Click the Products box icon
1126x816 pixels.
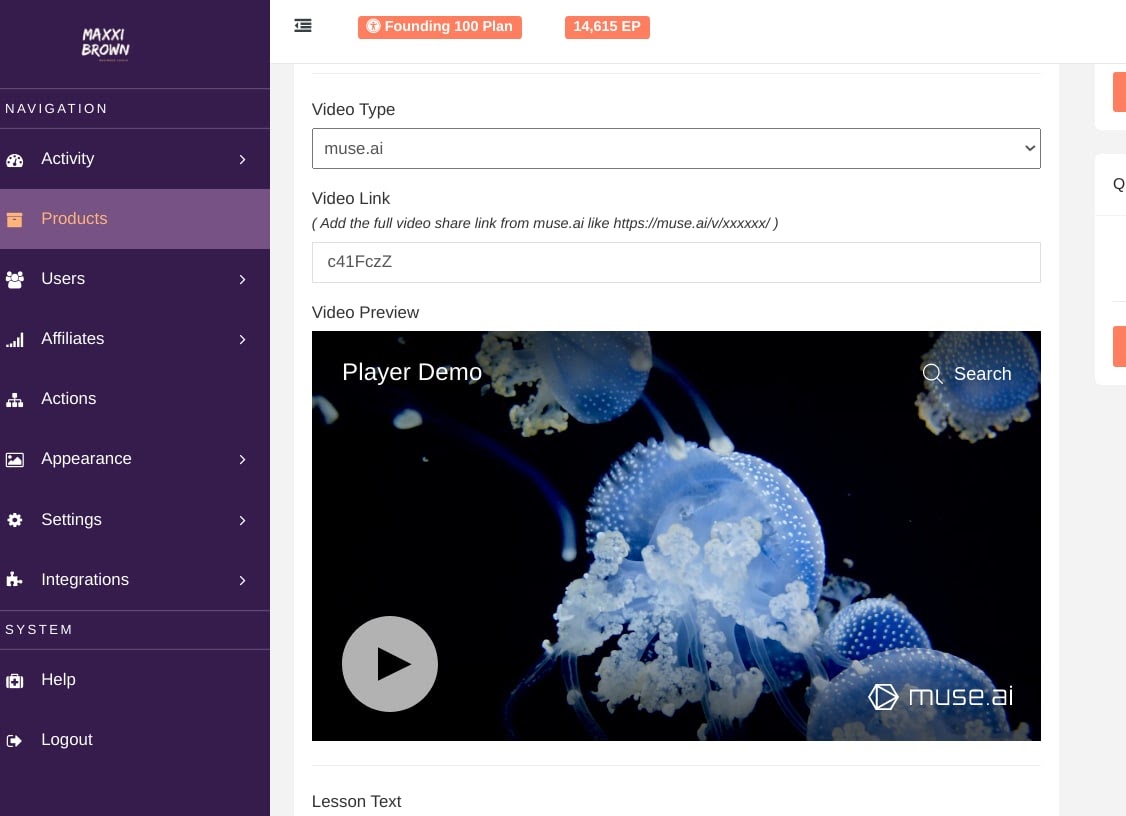tap(15, 219)
